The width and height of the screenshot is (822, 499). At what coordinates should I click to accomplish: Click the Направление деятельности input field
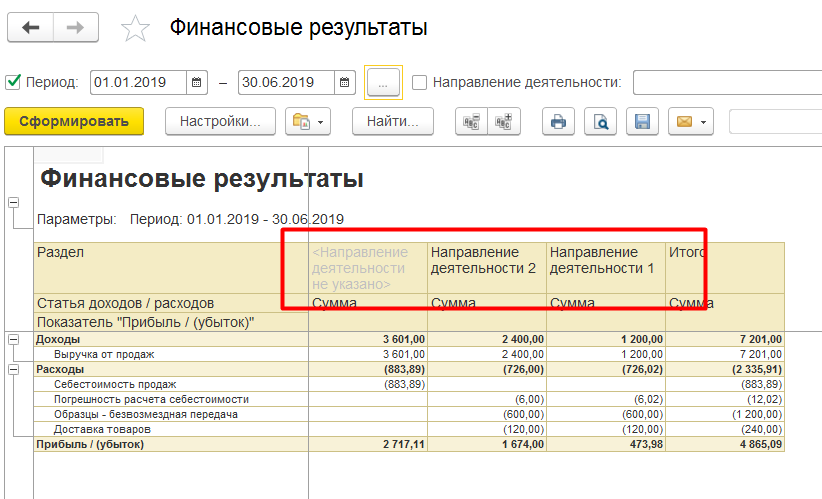click(728, 82)
